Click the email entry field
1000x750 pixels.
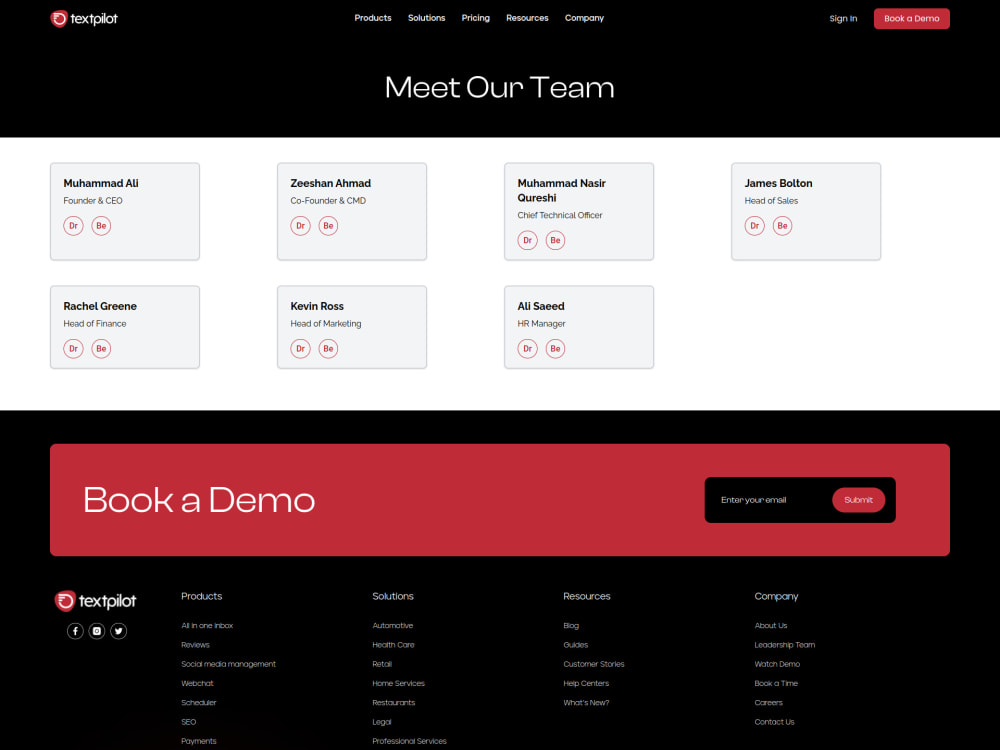[x=765, y=500]
